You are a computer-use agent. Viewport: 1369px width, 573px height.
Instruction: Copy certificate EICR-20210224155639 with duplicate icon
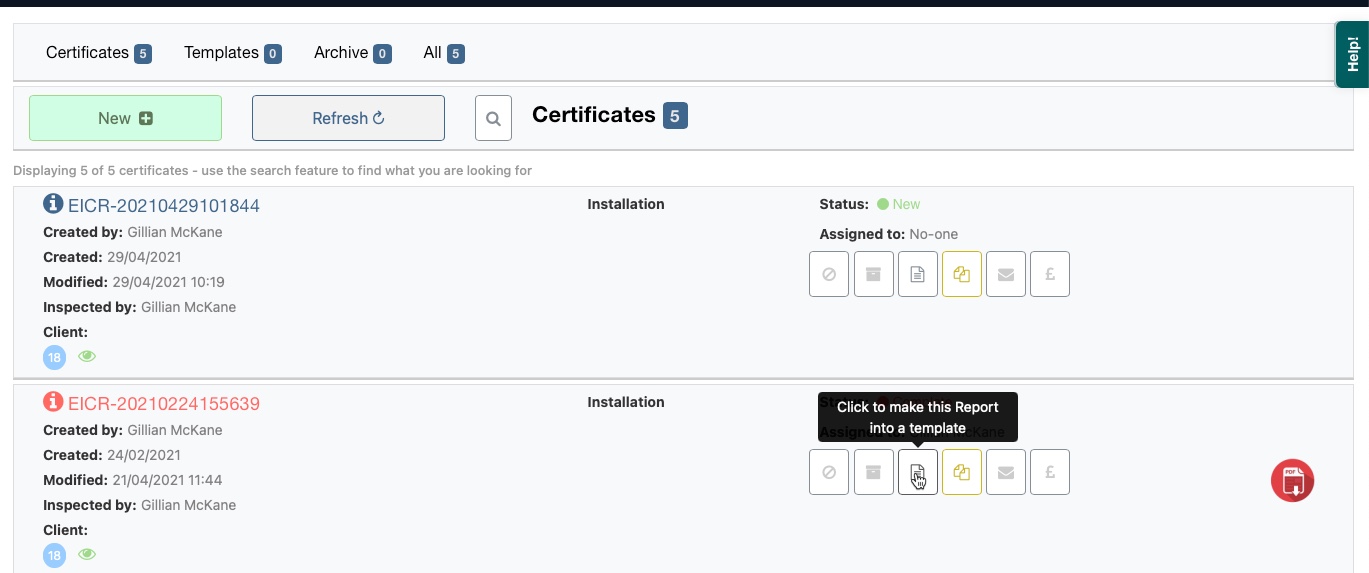[x=962, y=472]
